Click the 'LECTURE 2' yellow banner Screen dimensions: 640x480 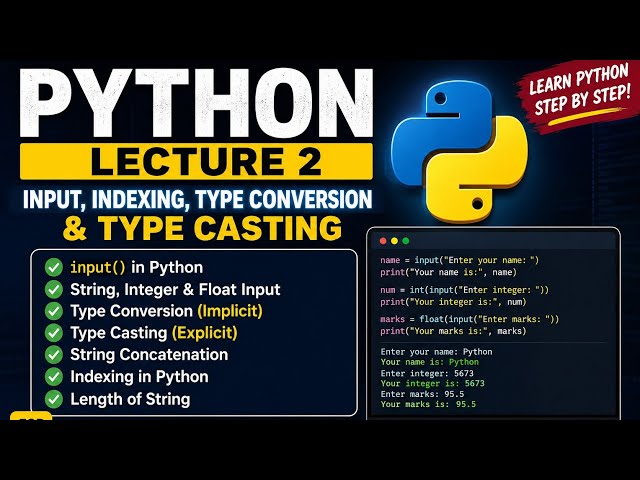(196, 161)
